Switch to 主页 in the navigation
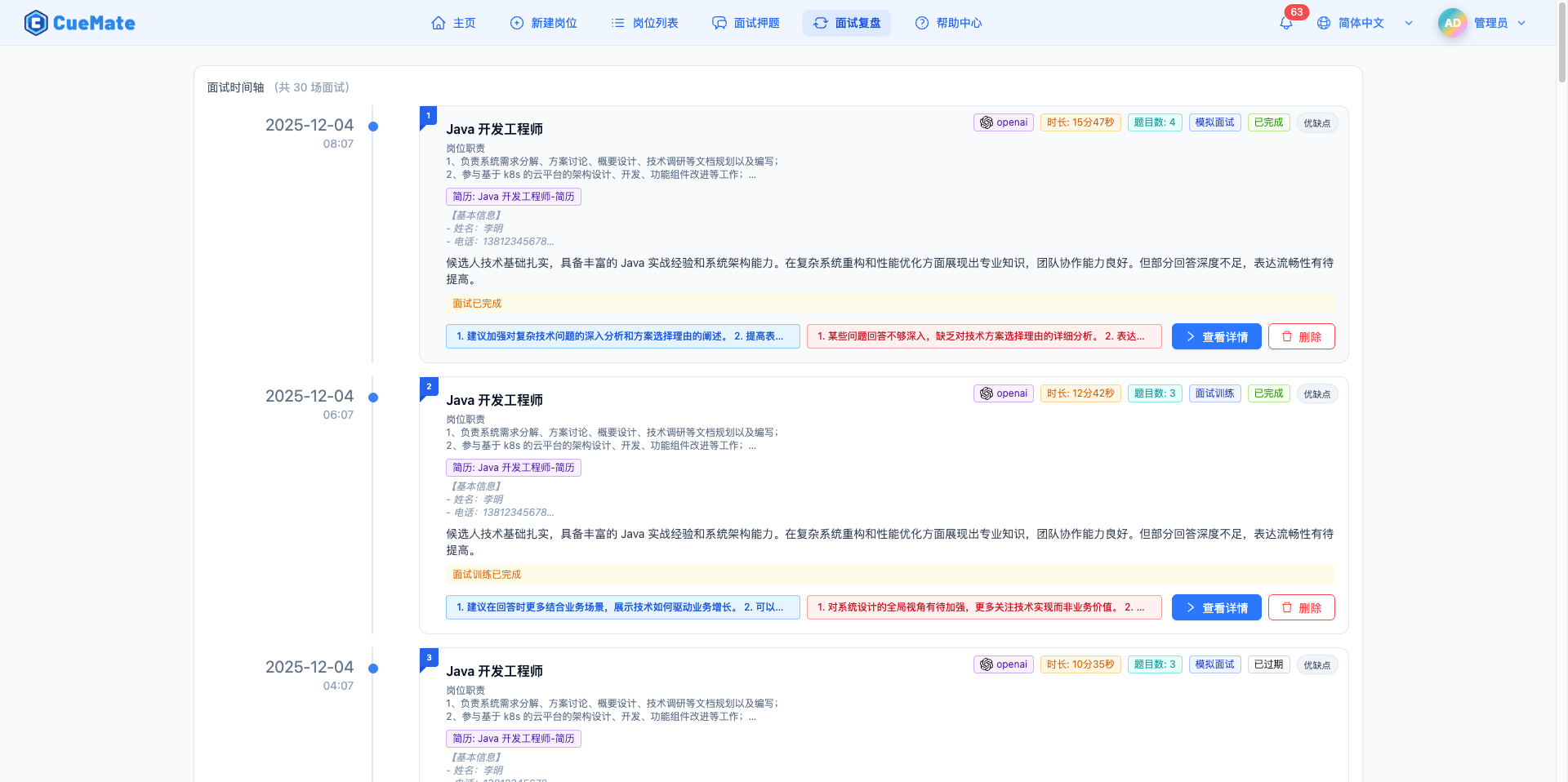The width and height of the screenshot is (1568, 782). pos(454,23)
